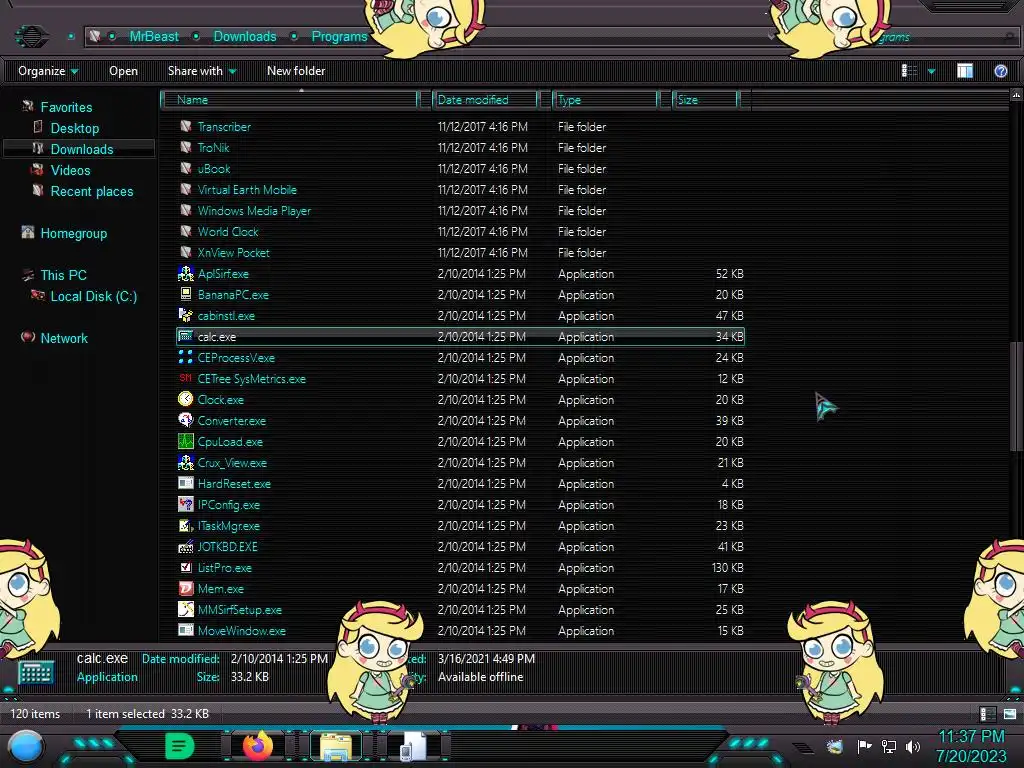1024x768 pixels.
Task: Click the Firefox taskbar icon
Action: point(258,746)
